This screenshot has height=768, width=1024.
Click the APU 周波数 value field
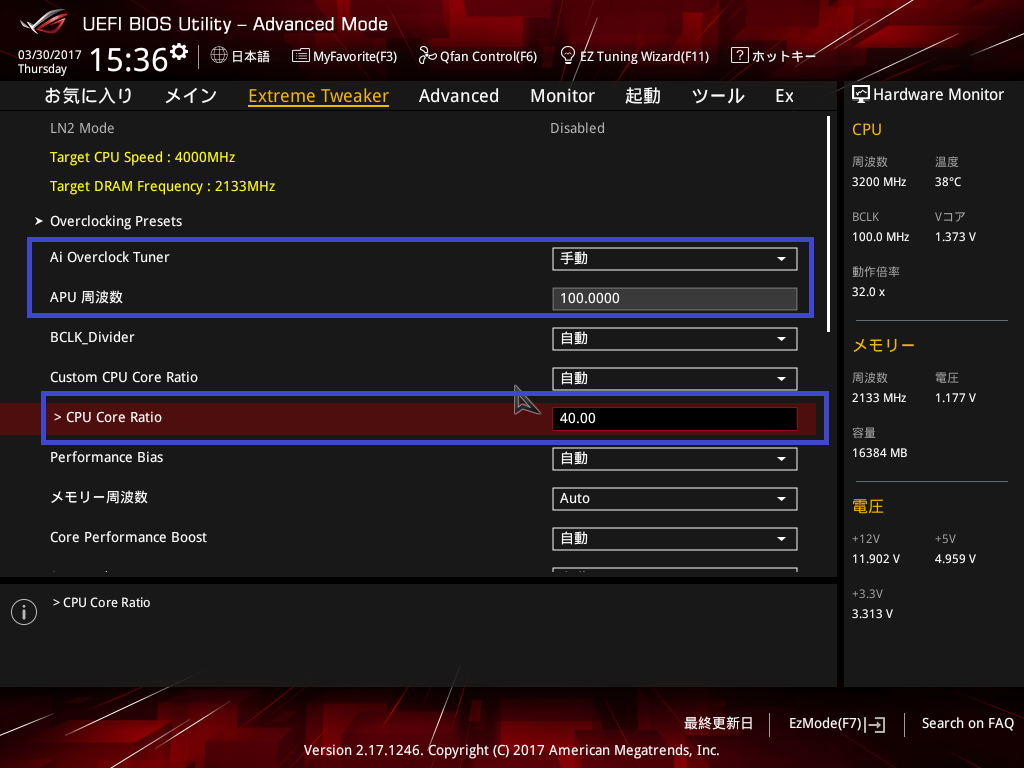click(675, 298)
